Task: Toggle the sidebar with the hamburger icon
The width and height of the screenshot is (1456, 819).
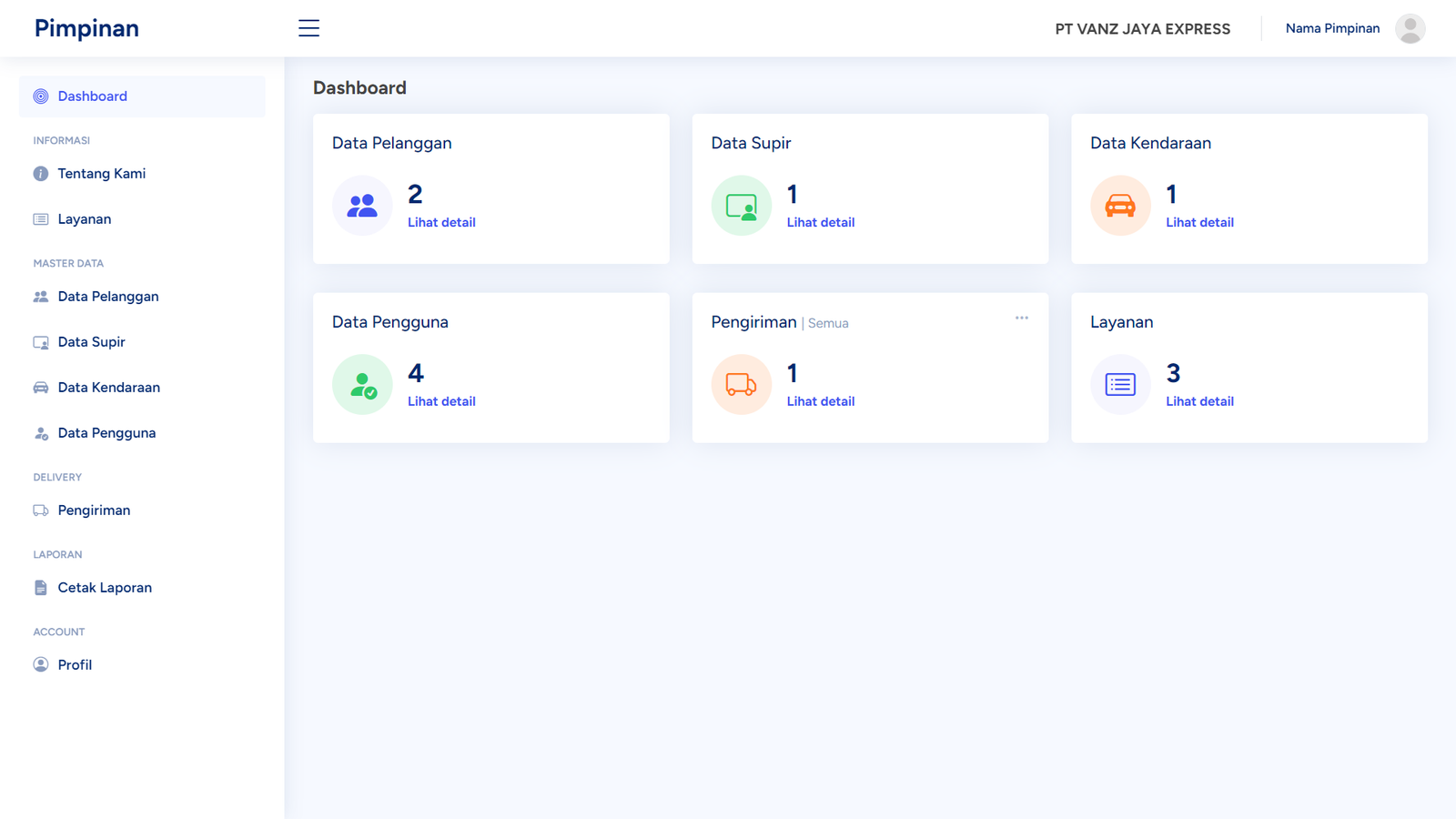Action: (308, 28)
